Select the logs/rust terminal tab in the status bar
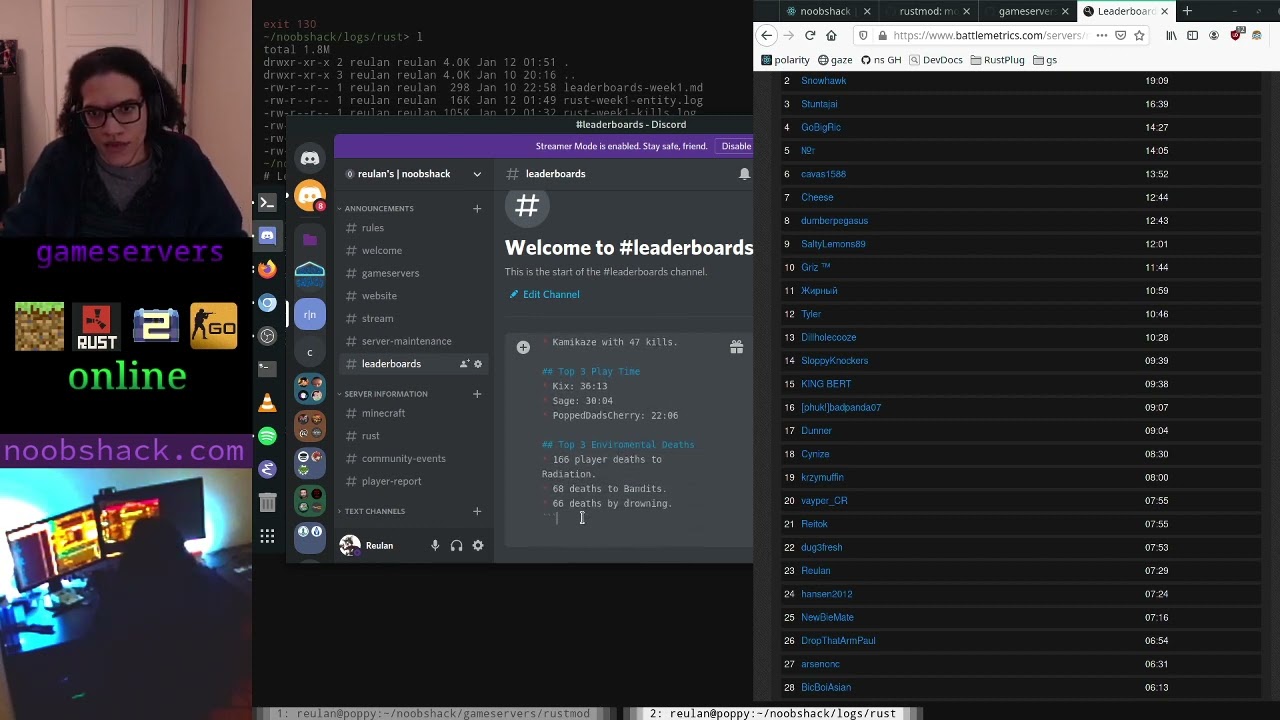1280x720 pixels. pos(773,713)
